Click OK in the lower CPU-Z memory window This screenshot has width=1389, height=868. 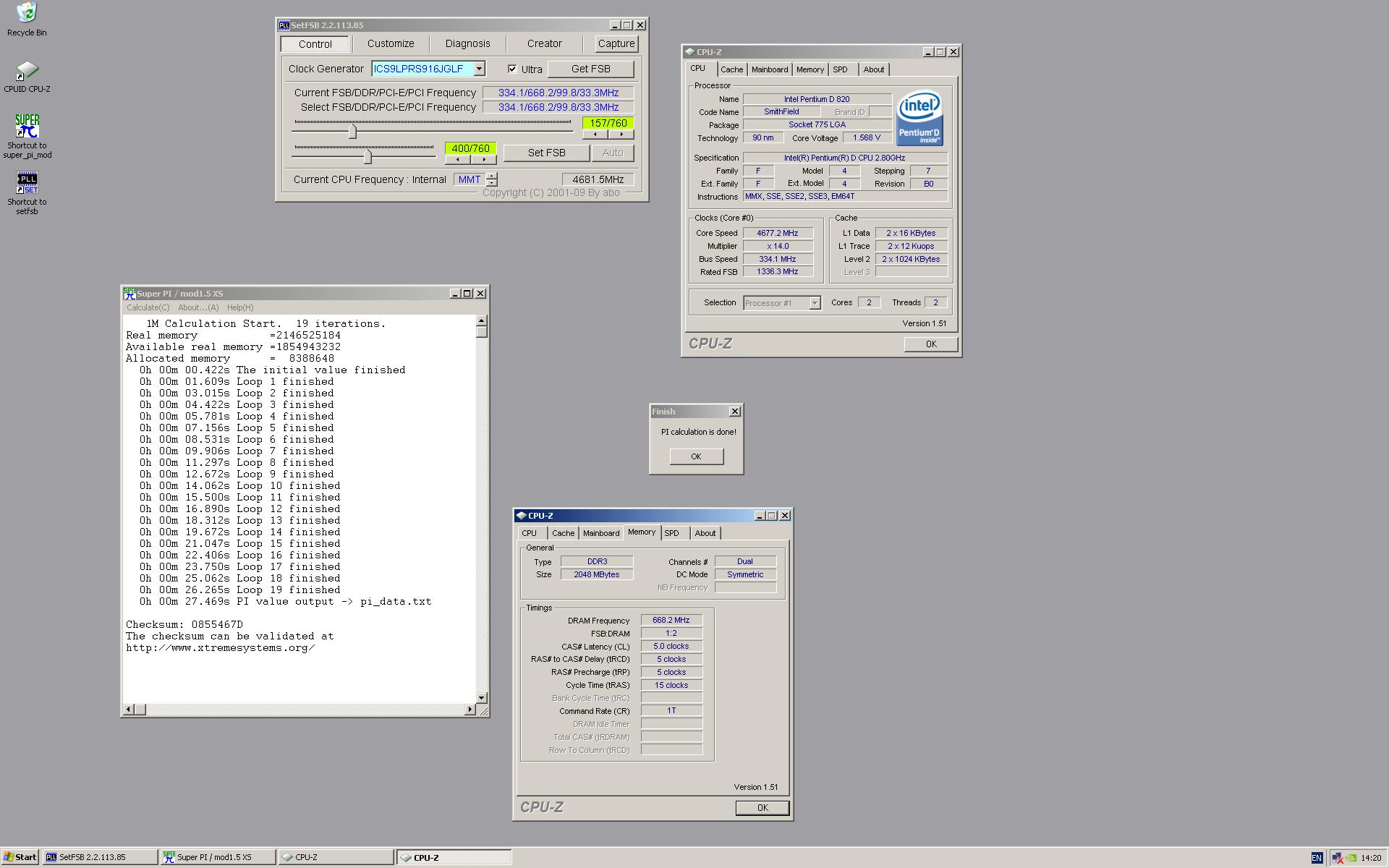763,808
